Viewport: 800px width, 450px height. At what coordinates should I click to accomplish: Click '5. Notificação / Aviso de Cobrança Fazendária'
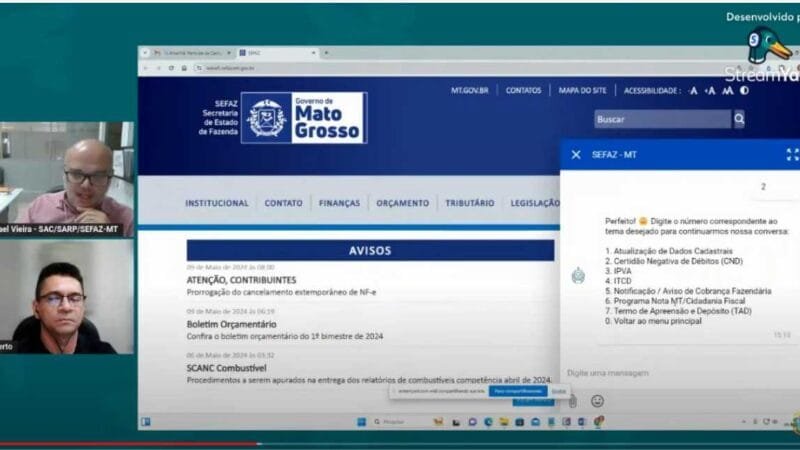tap(688, 291)
